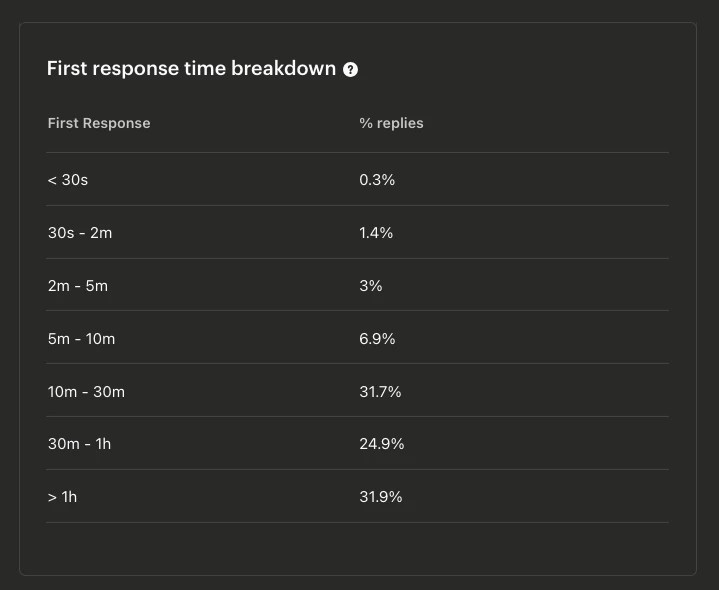Select the > 1h row label

62,497
